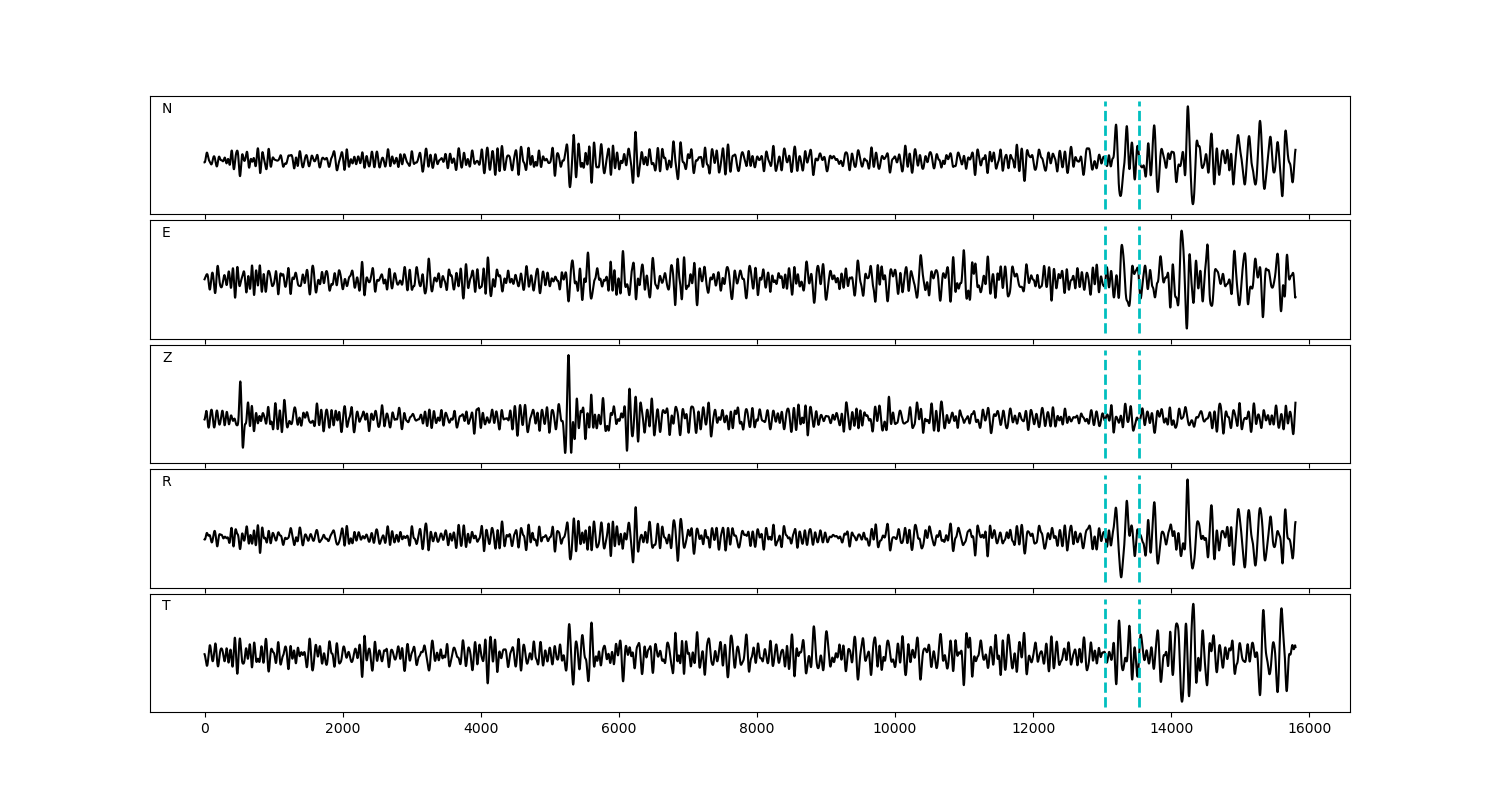The height and width of the screenshot is (800, 1500).
Task: Click the x-axis tick label 4000
Action: [x=481, y=729]
